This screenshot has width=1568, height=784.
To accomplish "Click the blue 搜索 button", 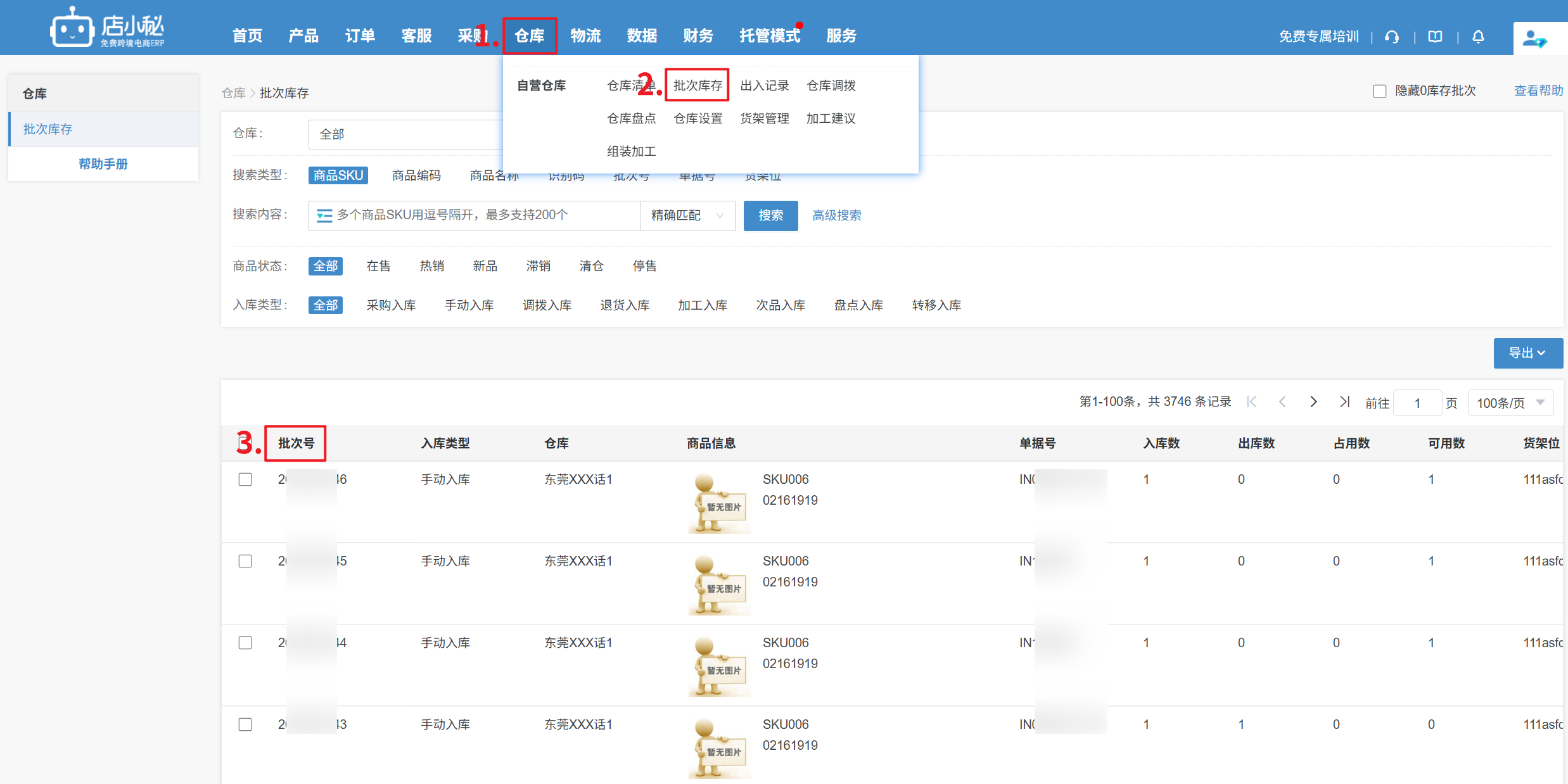I will (770, 216).
